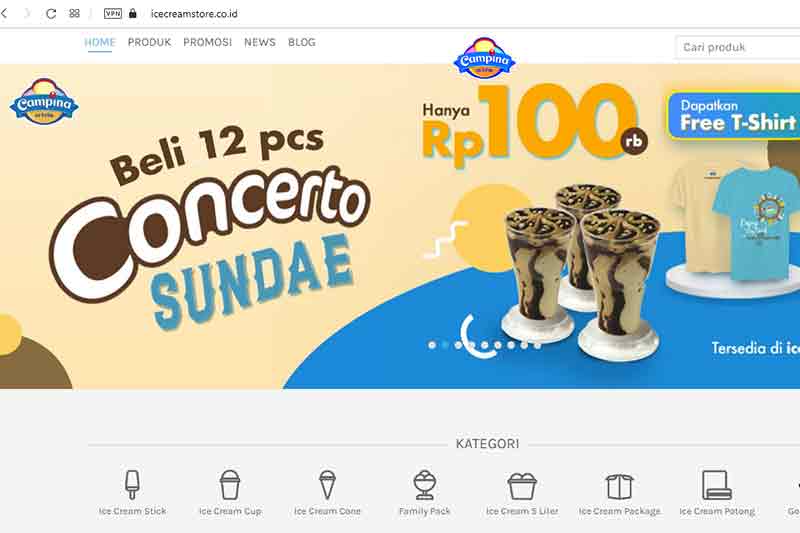Open the browser tab overview grid icon
Screen dimensions: 800x533
point(74,13)
